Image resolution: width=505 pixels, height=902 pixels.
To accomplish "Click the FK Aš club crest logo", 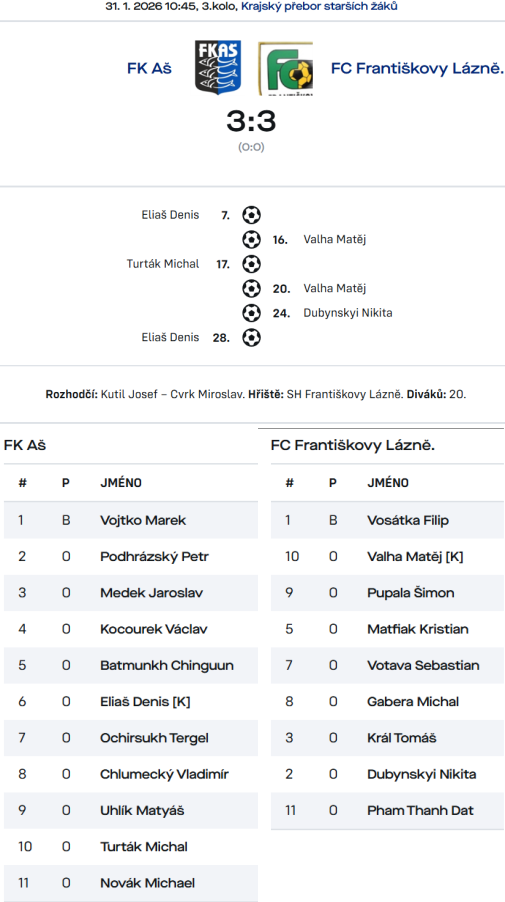I will point(217,68).
